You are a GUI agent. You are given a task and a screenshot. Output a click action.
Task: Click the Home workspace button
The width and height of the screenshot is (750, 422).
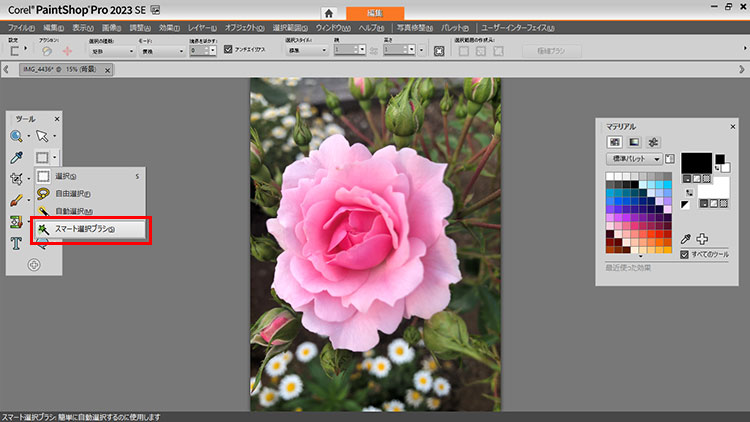point(329,11)
